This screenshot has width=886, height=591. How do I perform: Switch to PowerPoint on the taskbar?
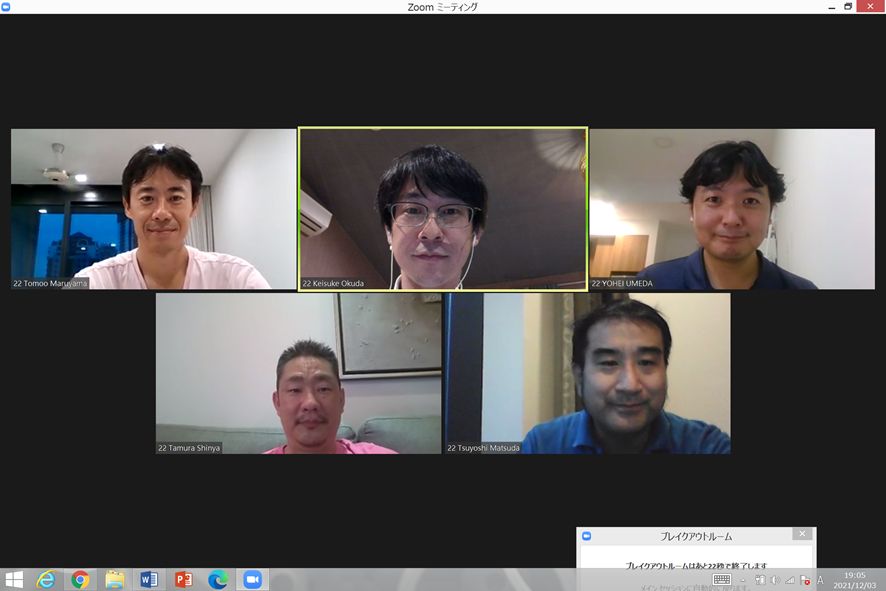click(x=184, y=580)
